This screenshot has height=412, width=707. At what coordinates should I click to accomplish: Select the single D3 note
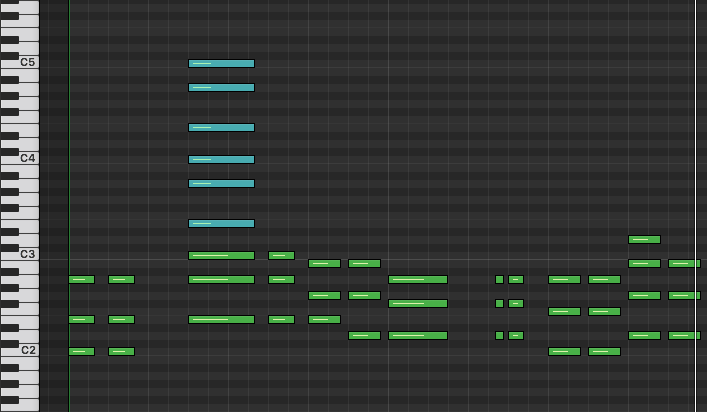point(644,239)
